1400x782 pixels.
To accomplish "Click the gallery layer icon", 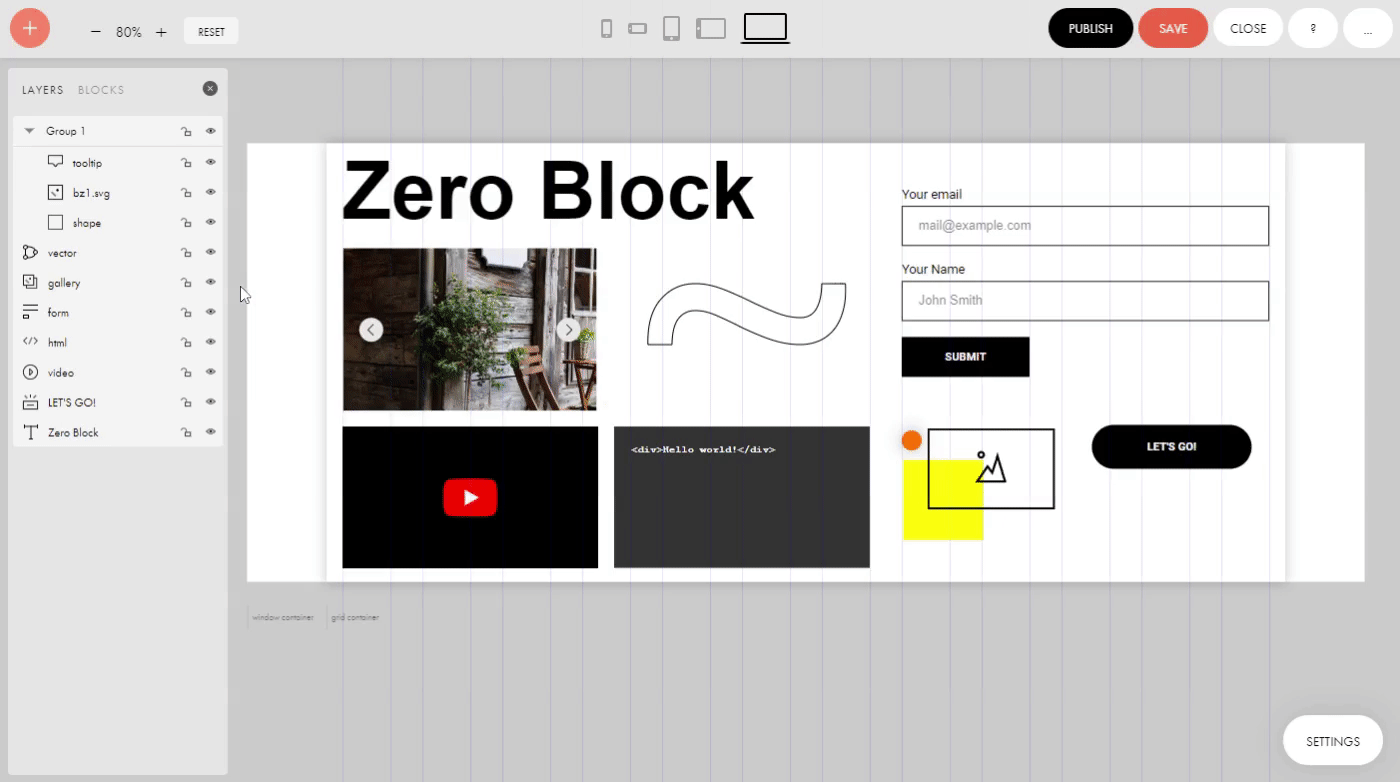I will pyautogui.click(x=30, y=282).
